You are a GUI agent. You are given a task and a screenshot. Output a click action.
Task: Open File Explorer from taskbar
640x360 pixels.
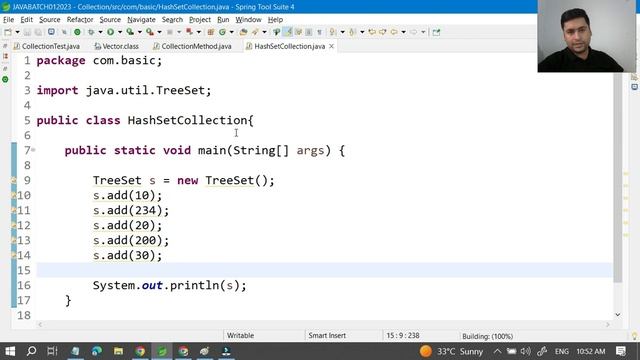(118, 351)
